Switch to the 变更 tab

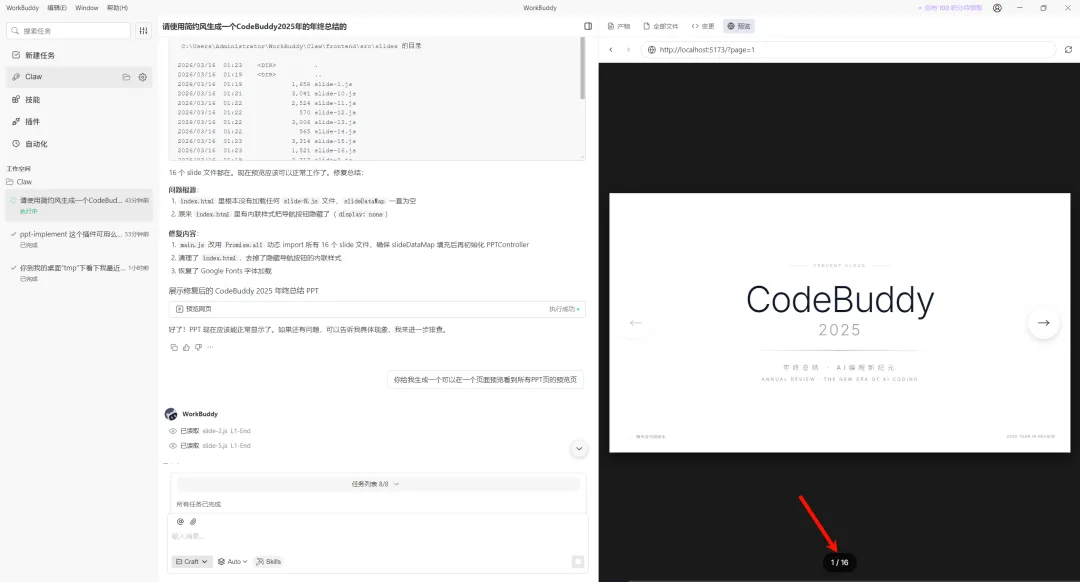[703, 26]
